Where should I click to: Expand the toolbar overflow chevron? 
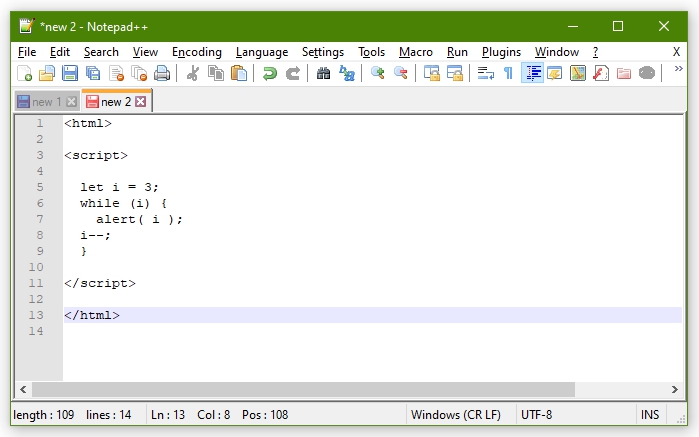(678, 69)
